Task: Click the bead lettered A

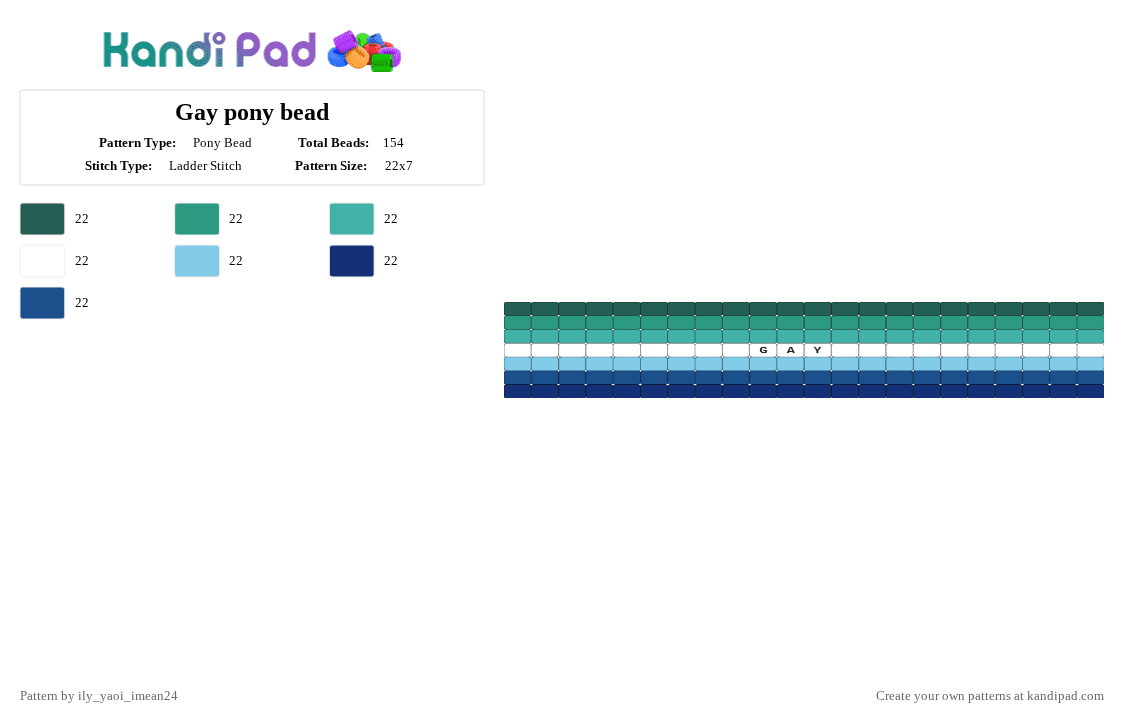Action: click(x=791, y=350)
